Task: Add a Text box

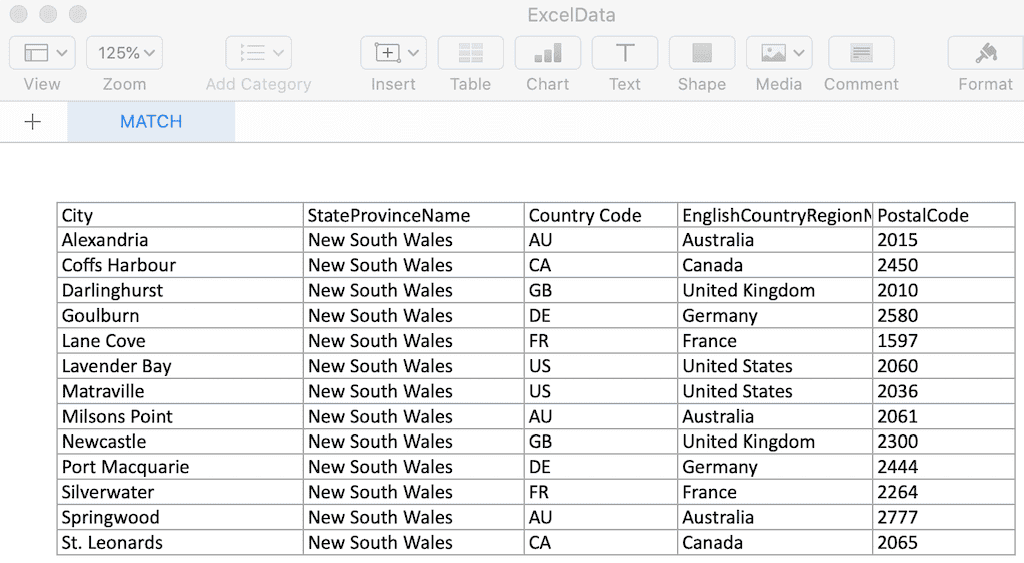Action: click(x=624, y=53)
